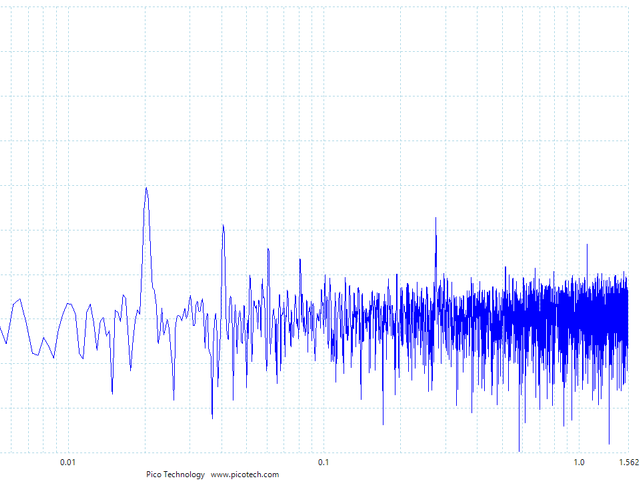This screenshot has width=640, height=480.
Task: Click the 0.1 frequency axis label
Action: point(323,462)
